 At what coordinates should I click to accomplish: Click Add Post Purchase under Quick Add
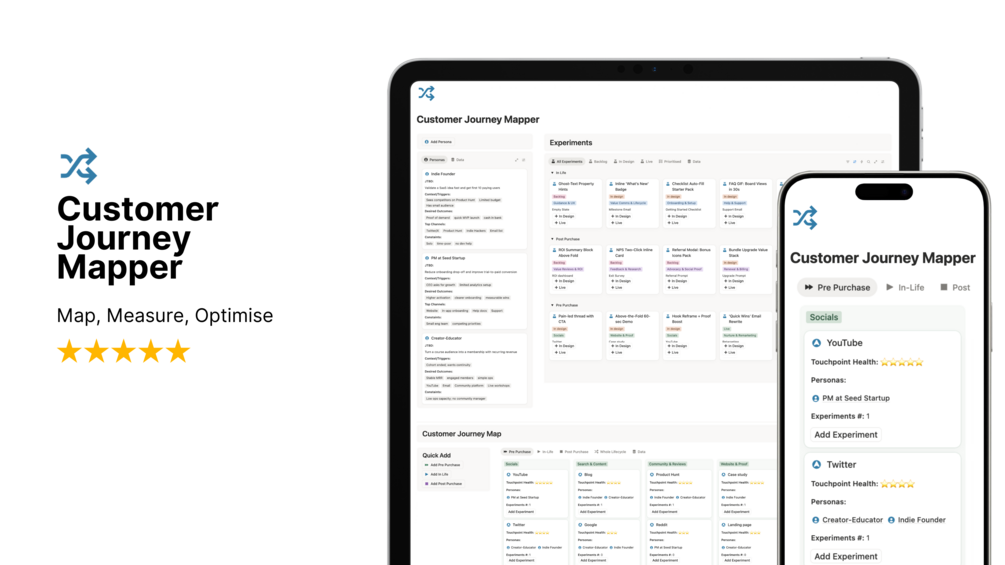(443, 484)
